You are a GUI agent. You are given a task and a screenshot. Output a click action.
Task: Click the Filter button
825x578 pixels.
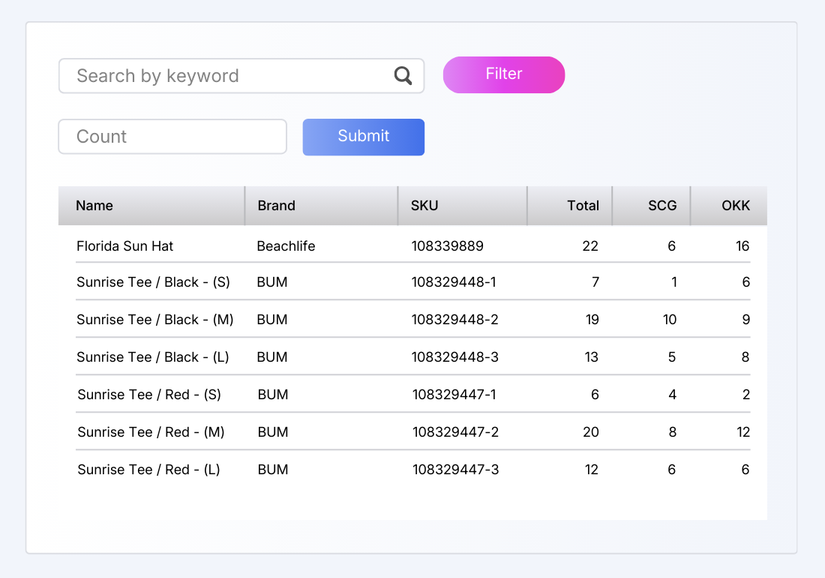503,74
